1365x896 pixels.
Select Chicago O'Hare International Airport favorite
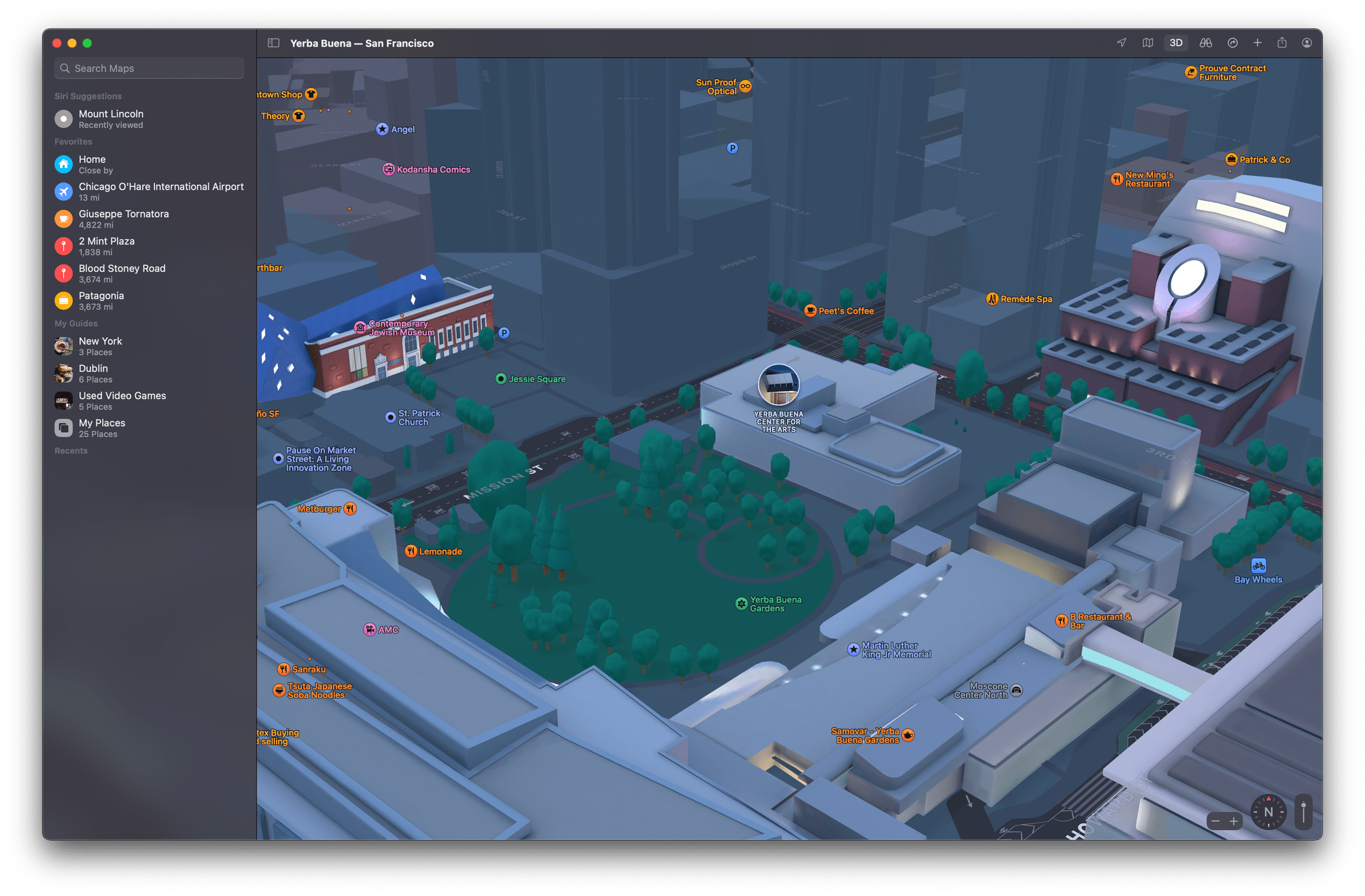click(149, 192)
